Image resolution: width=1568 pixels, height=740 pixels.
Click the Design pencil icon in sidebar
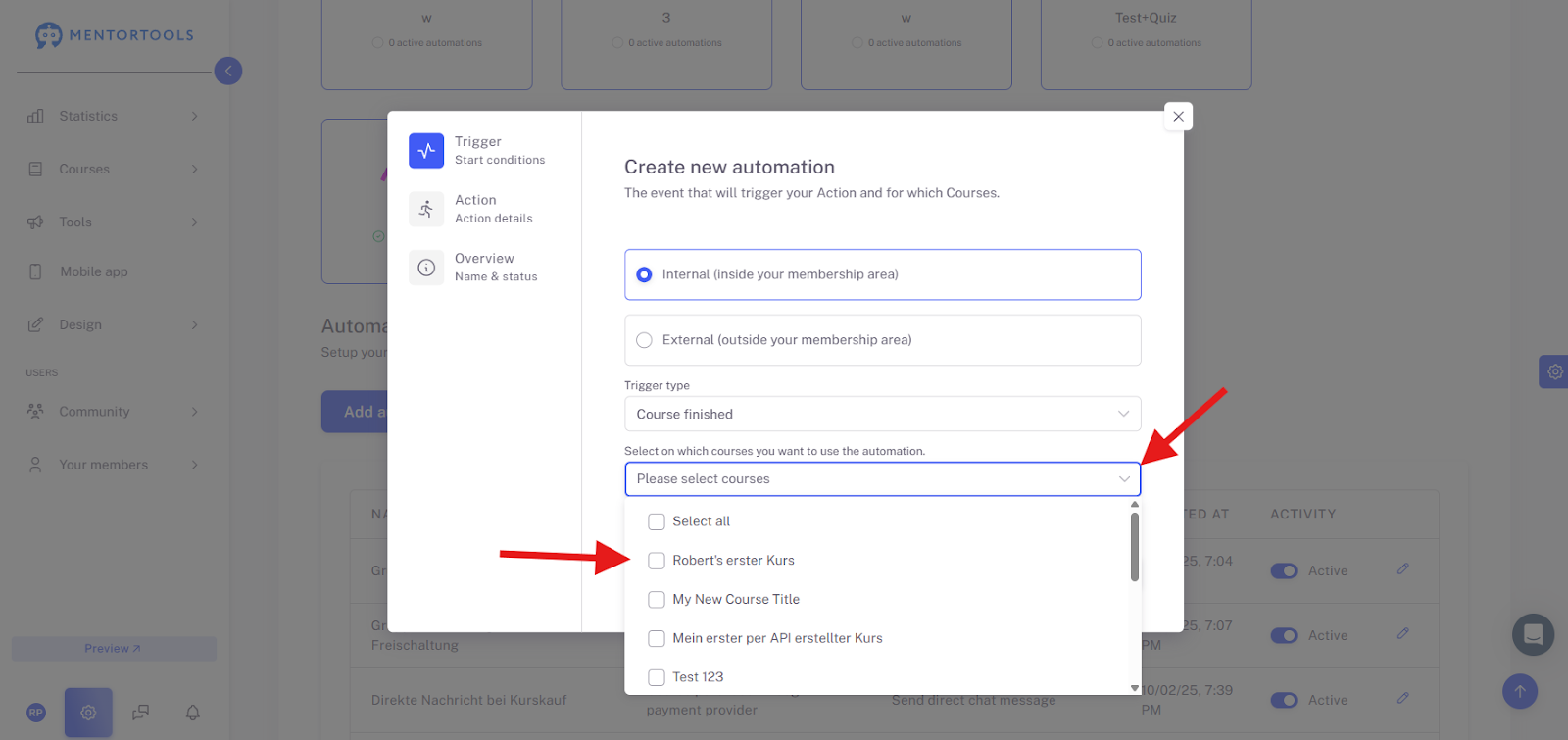(x=35, y=324)
